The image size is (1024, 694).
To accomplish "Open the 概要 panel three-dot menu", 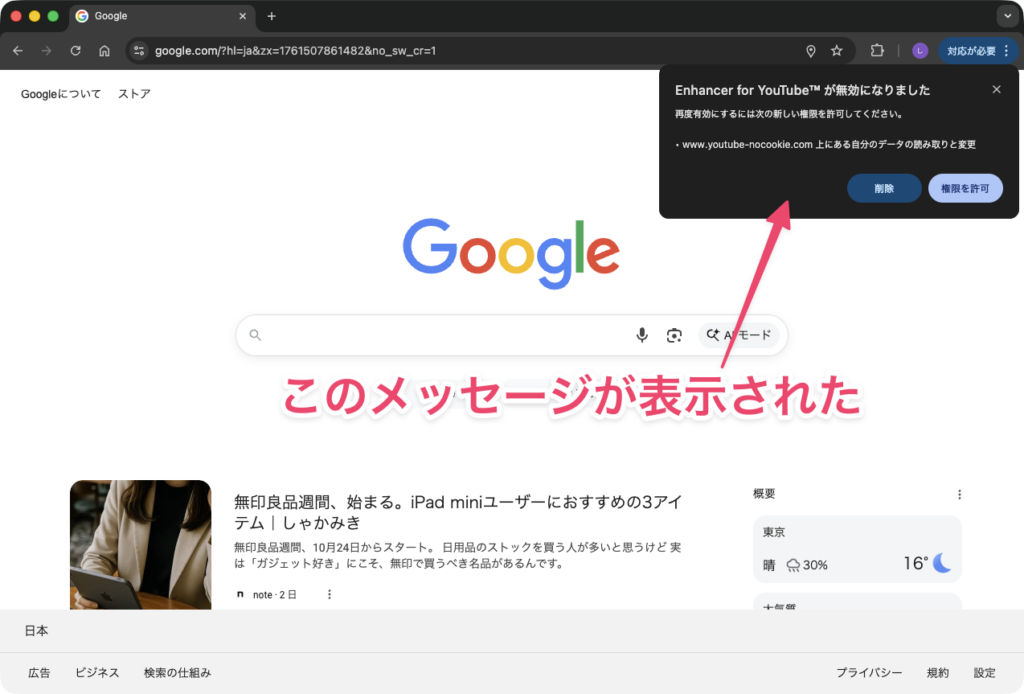I will [x=959, y=494].
